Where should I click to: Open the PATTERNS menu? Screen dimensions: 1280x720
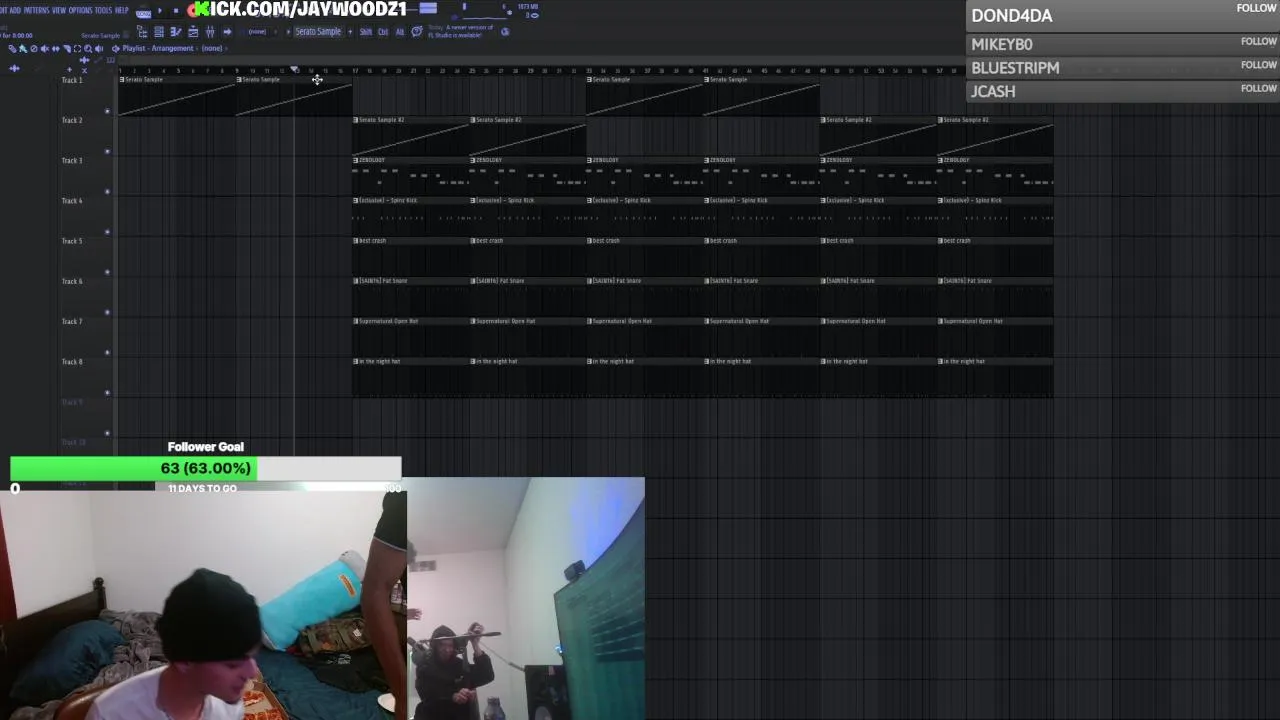(x=36, y=10)
